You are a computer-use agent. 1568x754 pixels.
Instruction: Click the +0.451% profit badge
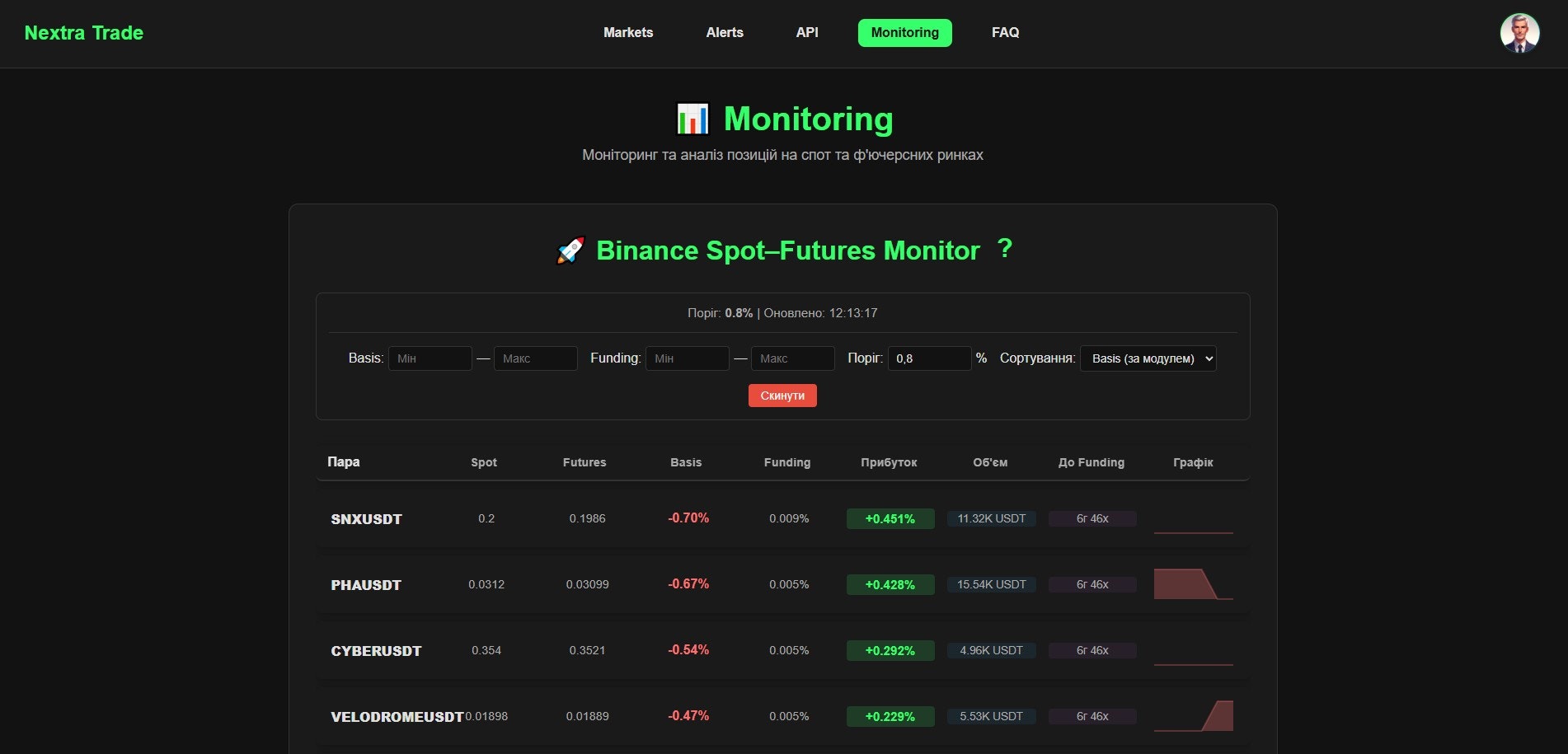coord(890,518)
